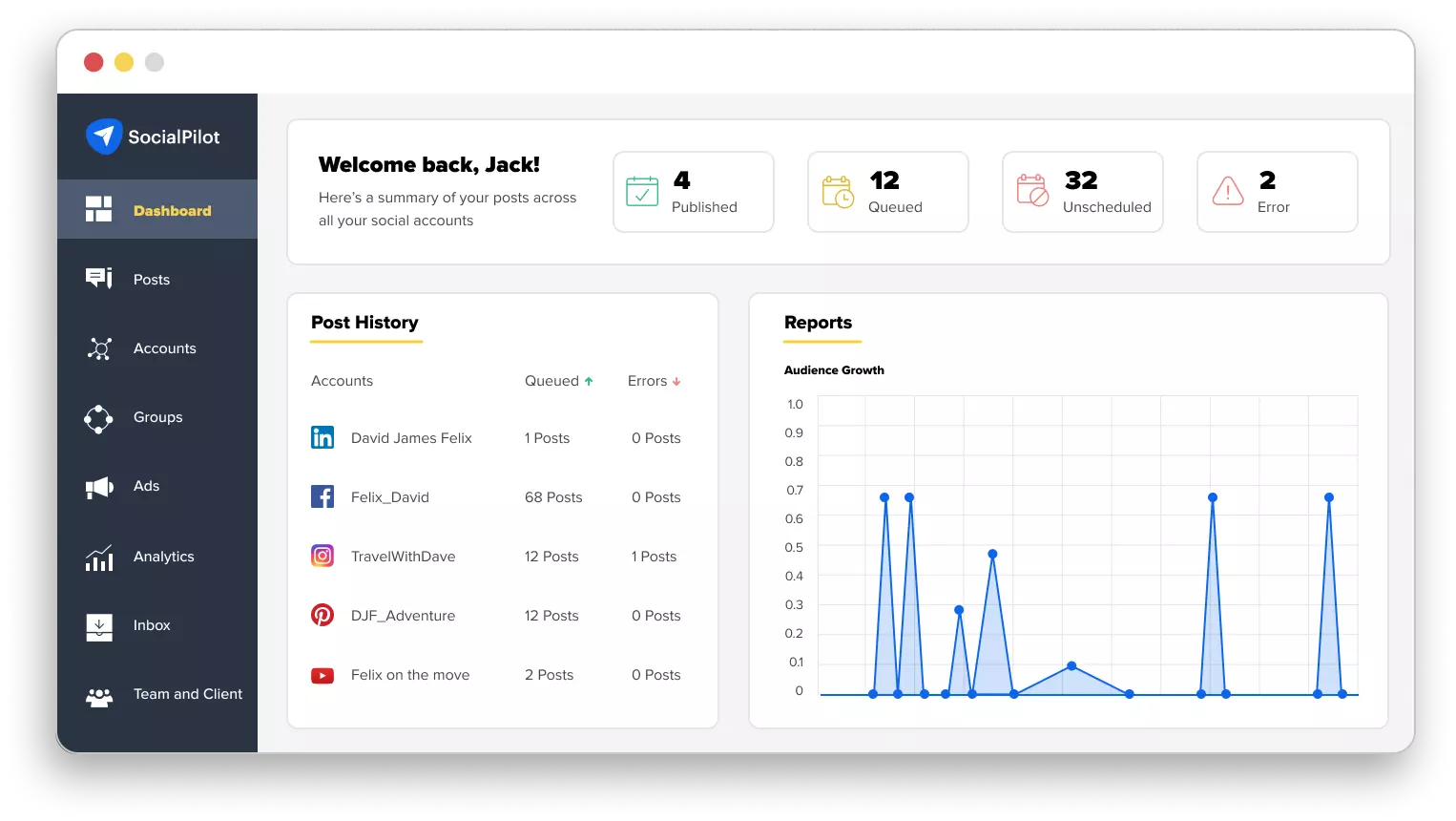The width and height of the screenshot is (1456, 821).
Task: Select the Groups icon in the sidebar
Action: point(98,418)
